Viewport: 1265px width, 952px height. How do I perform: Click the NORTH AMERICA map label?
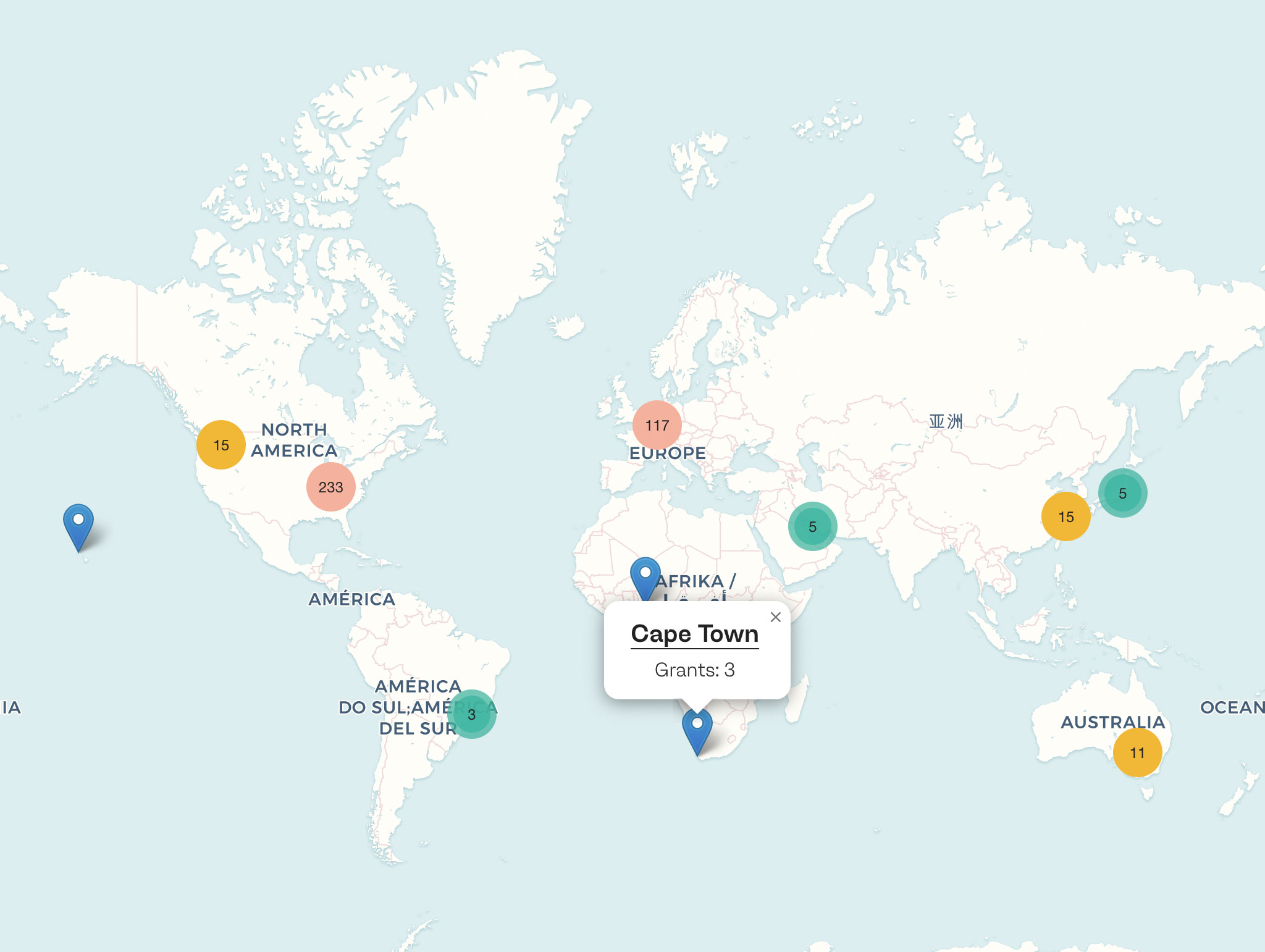tap(294, 440)
